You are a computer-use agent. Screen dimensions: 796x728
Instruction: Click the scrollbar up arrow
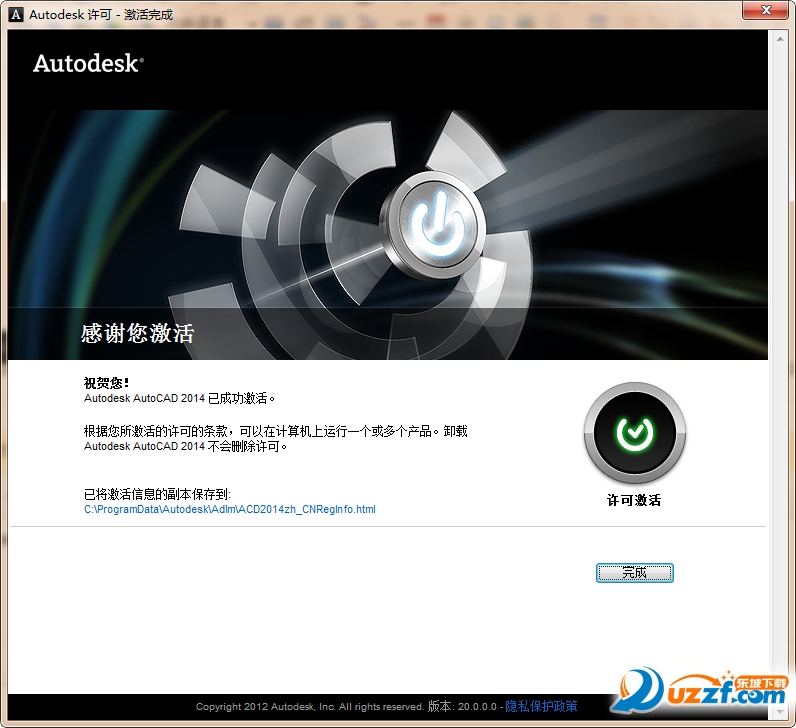tap(780, 39)
